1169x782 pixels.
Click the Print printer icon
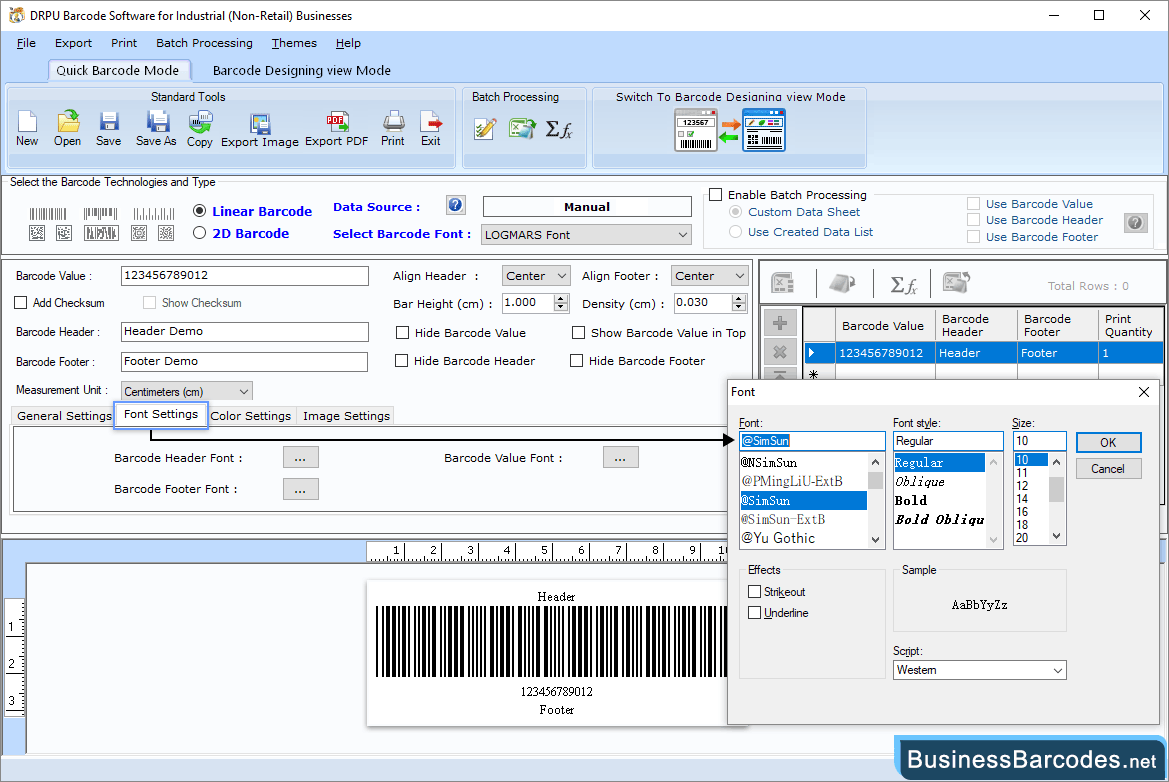coord(393,122)
